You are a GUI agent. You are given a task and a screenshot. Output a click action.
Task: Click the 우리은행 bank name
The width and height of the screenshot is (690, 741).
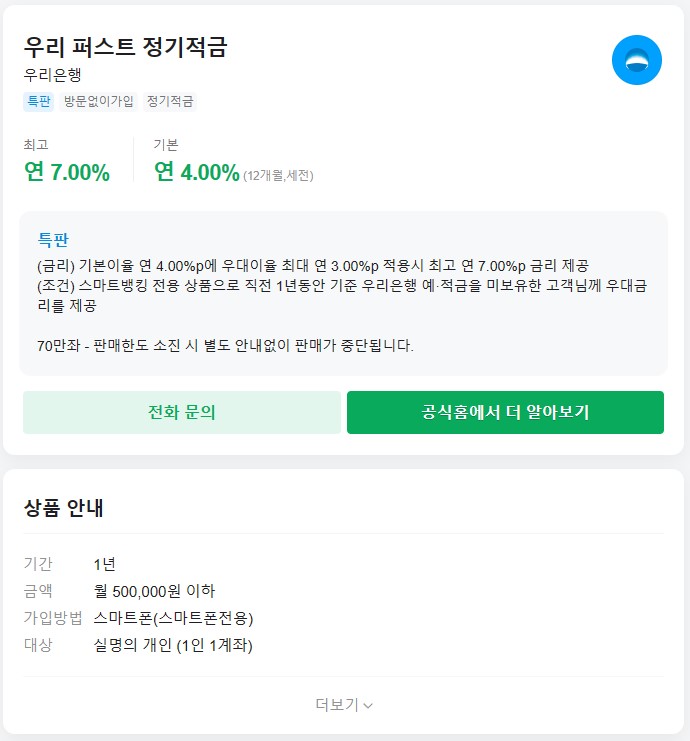52,74
